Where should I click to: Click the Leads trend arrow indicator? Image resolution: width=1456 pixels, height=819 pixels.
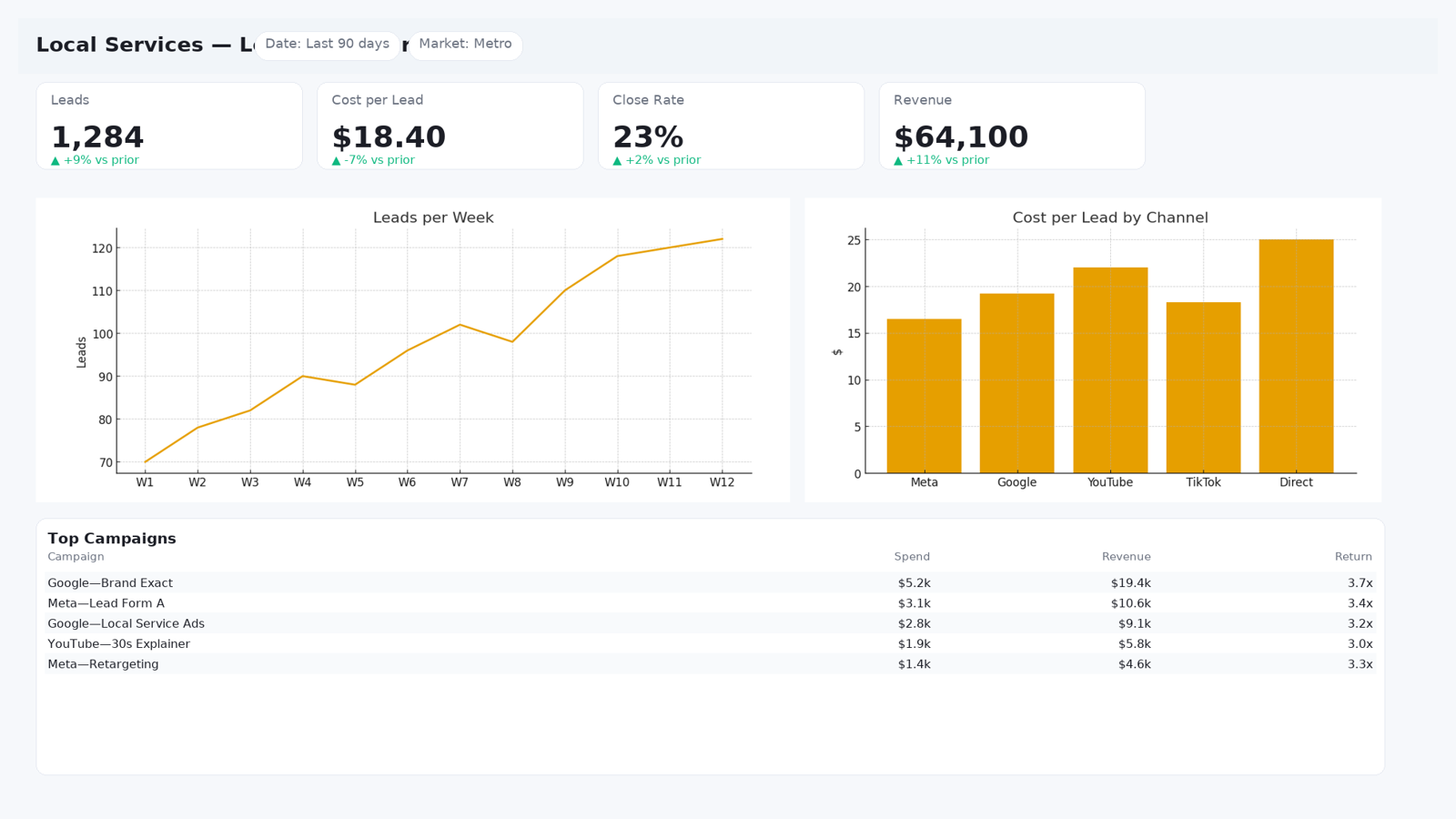(x=56, y=160)
